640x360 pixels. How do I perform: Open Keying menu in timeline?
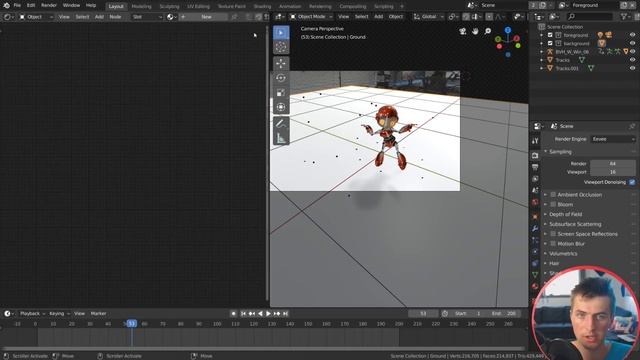tap(59, 313)
